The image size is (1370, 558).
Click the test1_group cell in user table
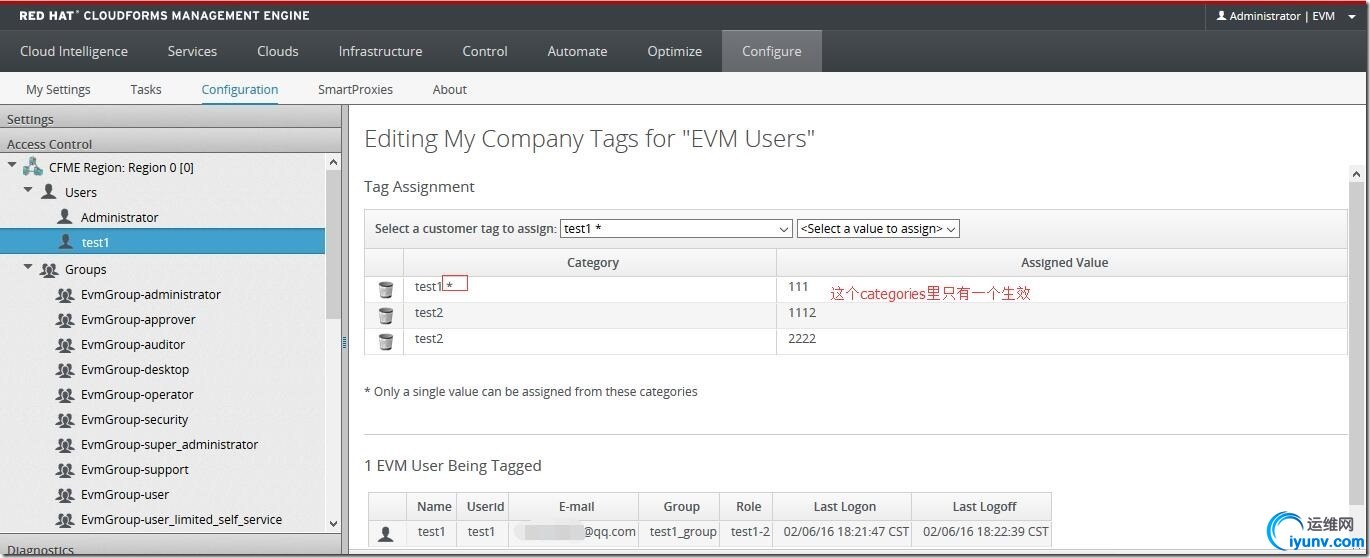click(x=682, y=532)
